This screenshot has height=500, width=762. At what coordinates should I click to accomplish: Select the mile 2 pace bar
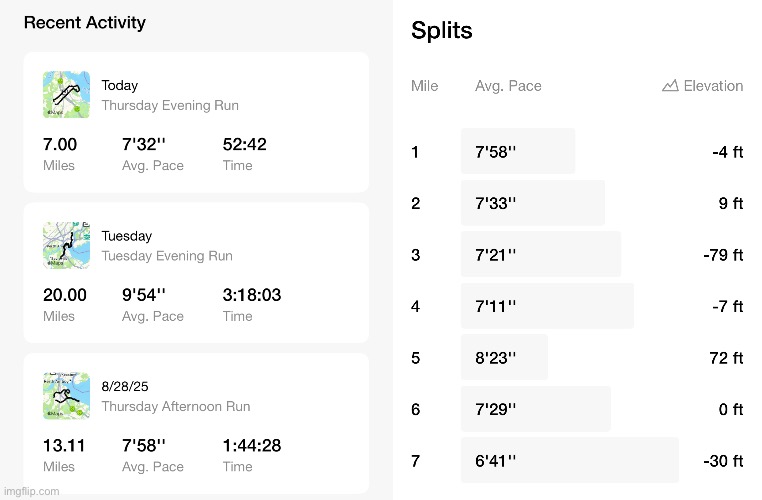[x=532, y=203]
